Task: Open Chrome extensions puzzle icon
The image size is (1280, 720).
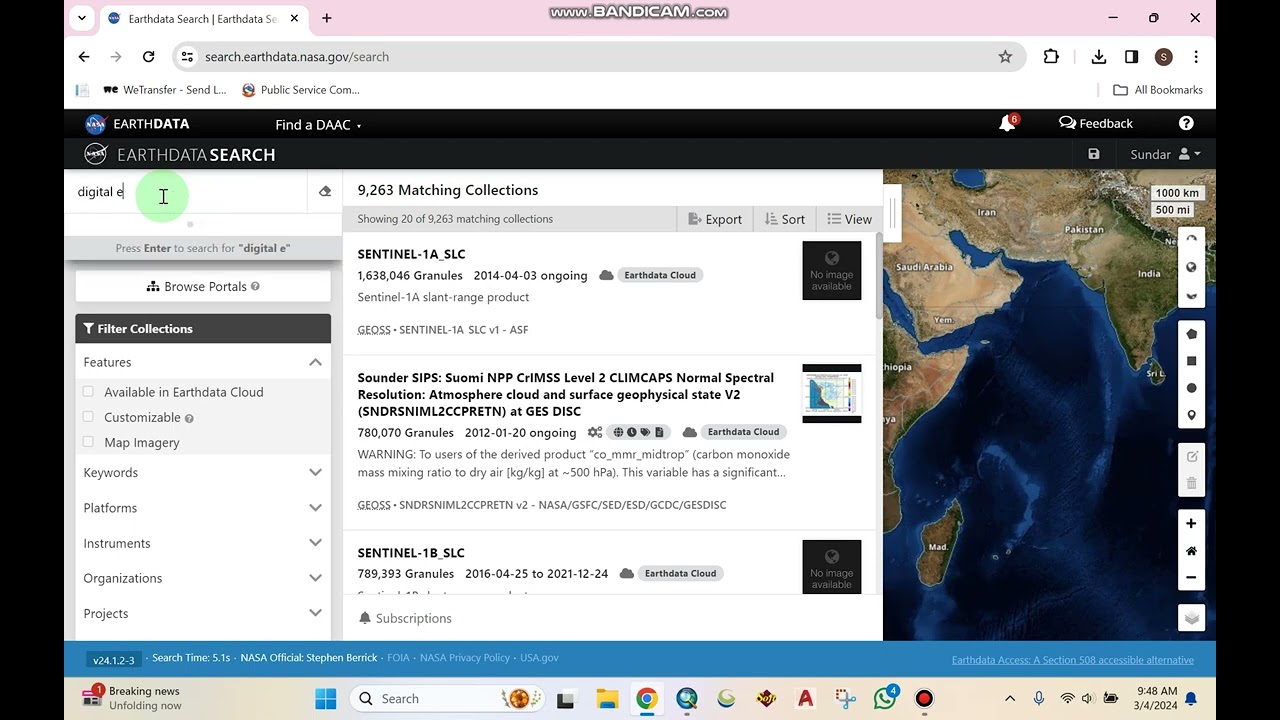Action: tap(1051, 57)
